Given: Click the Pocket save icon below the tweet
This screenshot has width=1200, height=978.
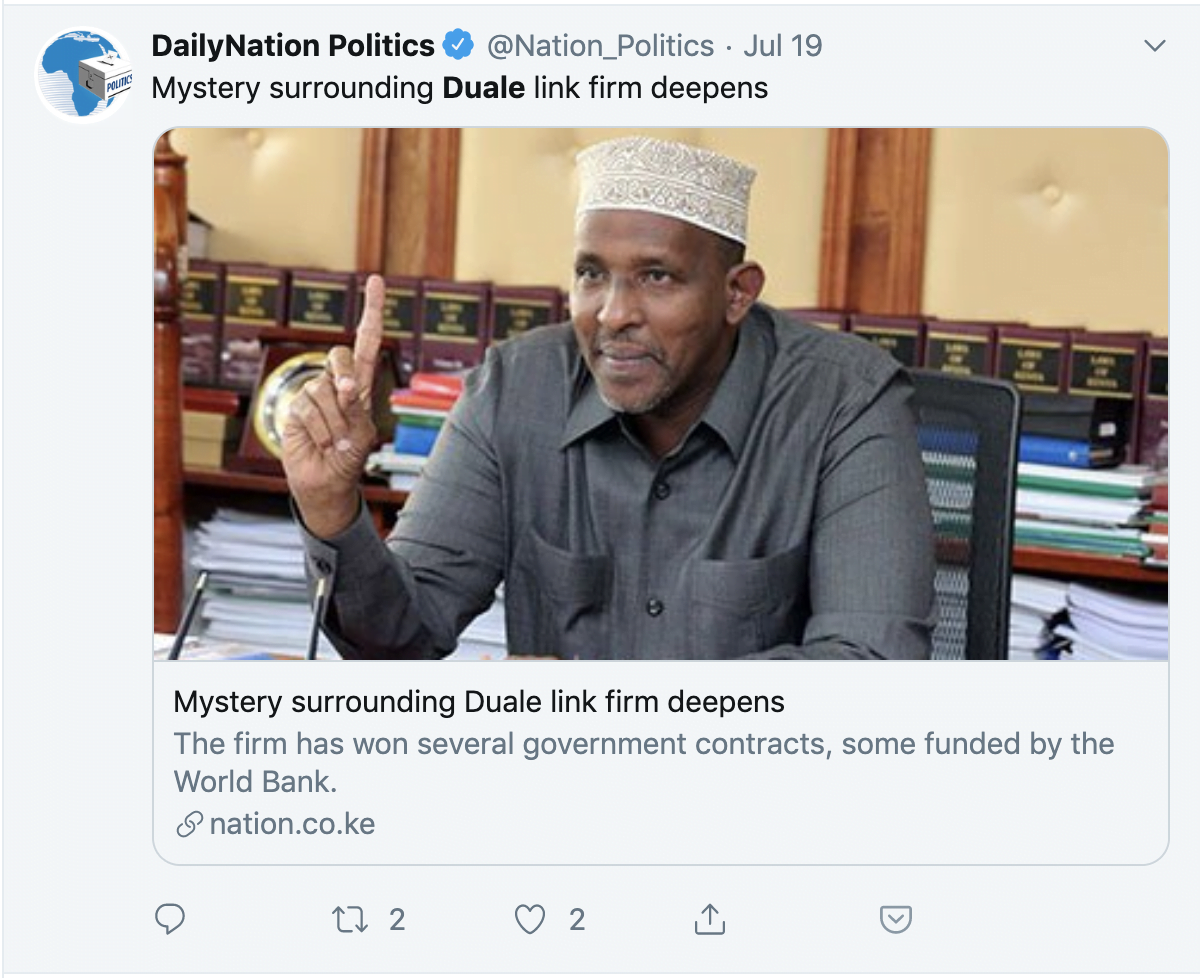Looking at the screenshot, I should coord(895,918).
